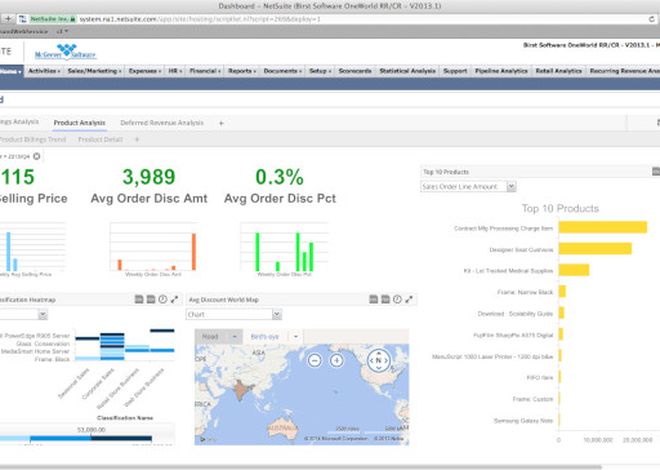Image resolution: width=660 pixels, height=470 pixels.
Task: Switch to the Deferred Revenue Analysis tab
Action: point(162,123)
